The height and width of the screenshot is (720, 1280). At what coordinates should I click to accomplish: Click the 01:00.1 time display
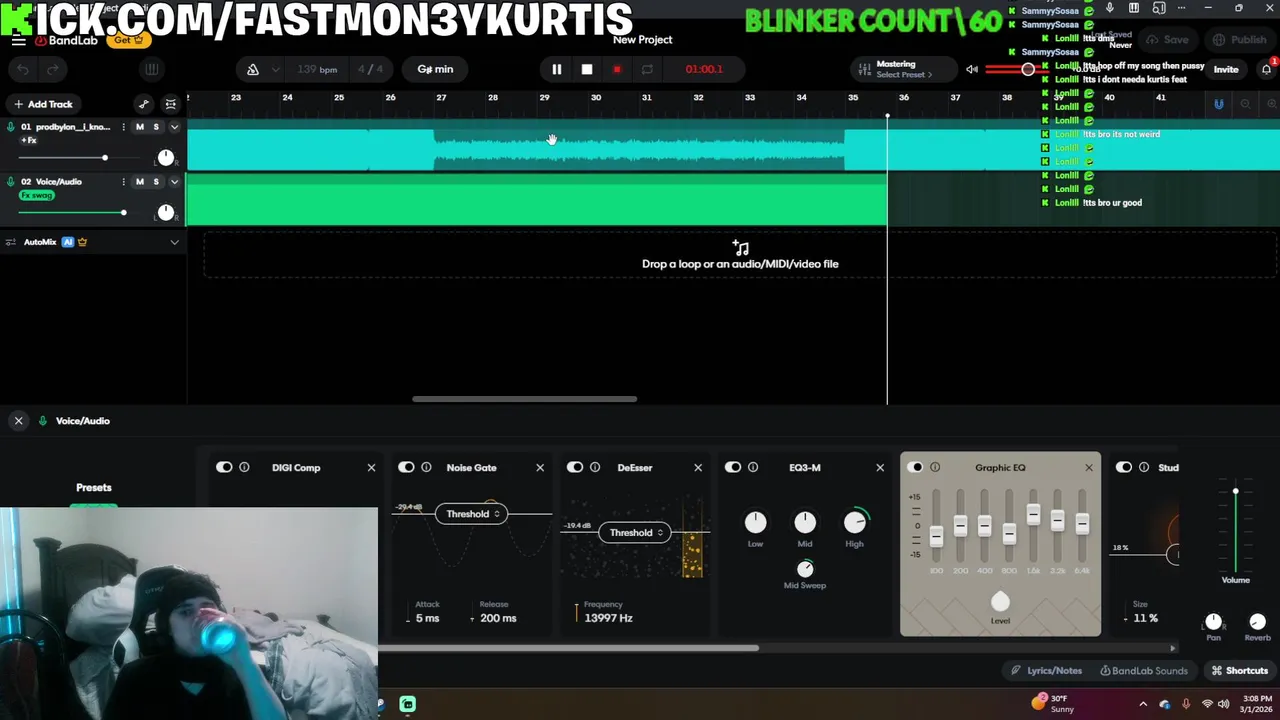704,69
